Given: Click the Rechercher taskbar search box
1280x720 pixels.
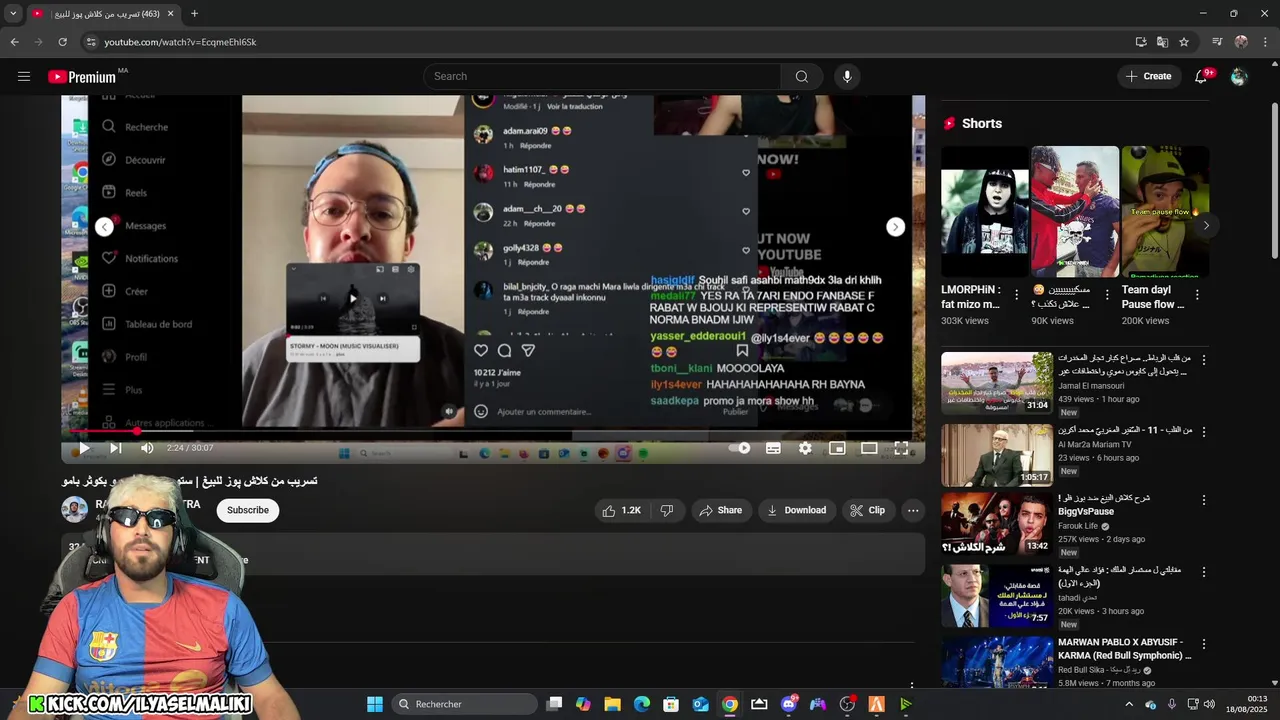Looking at the screenshot, I should [x=462, y=704].
